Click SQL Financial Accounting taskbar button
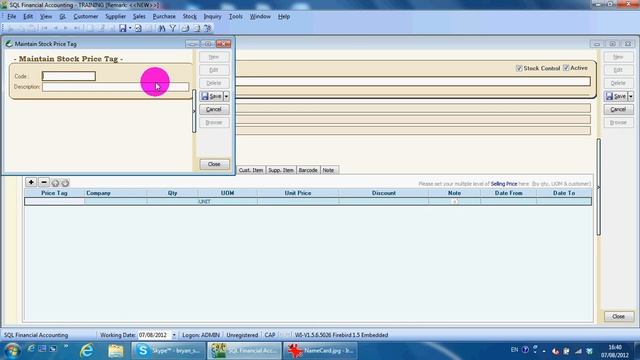Image resolution: width=640 pixels, height=360 pixels. (x=244, y=351)
